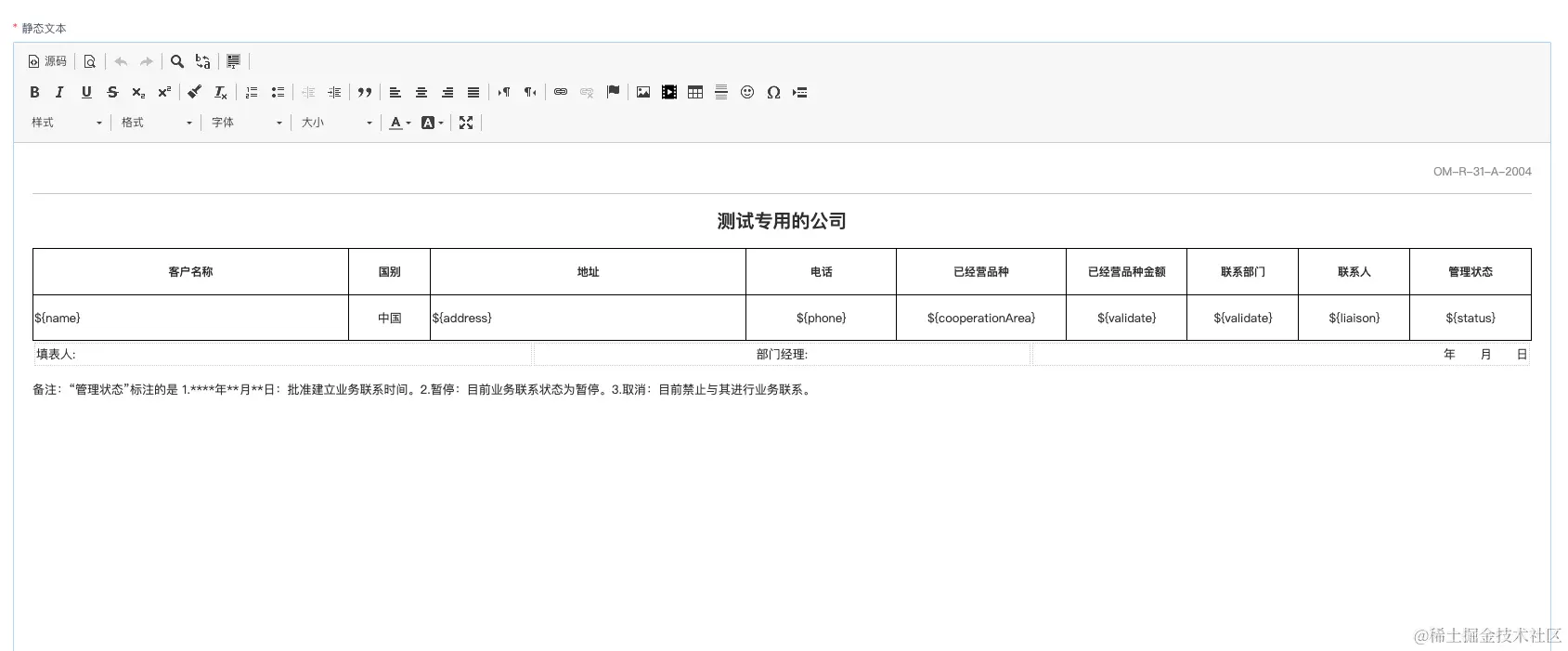Insert an anchor flag

613,92
